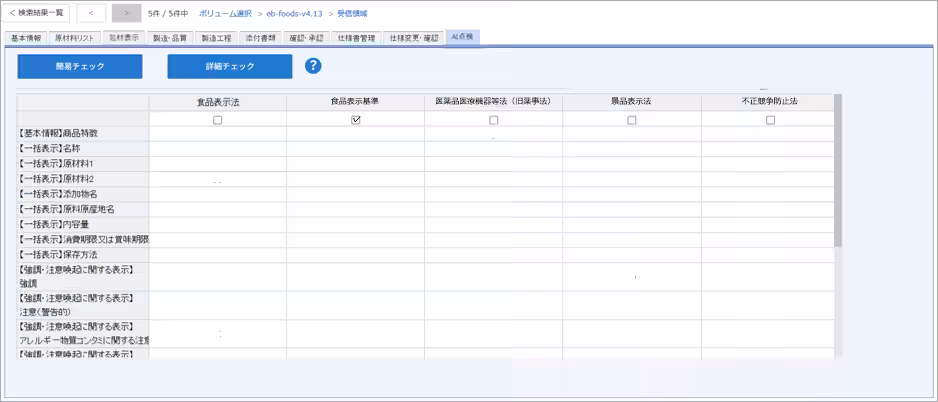
Task: Go to previous record with < arrow
Action: click(91, 13)
